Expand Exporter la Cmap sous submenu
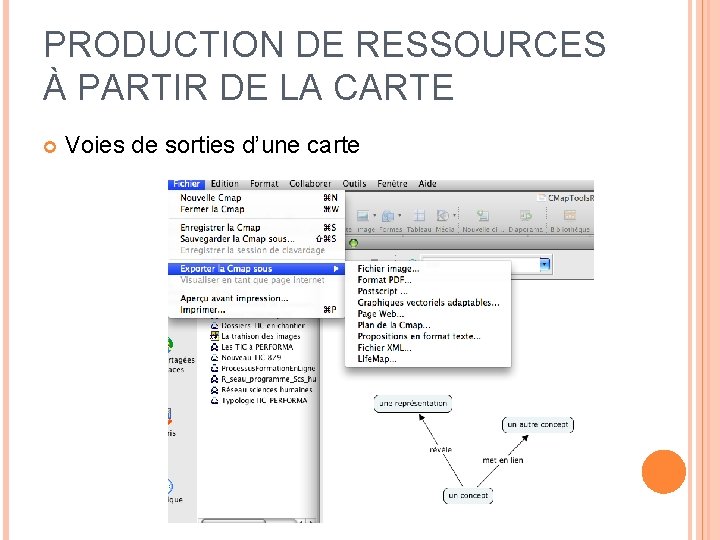The image size is (720, 540). coord(256,269)
